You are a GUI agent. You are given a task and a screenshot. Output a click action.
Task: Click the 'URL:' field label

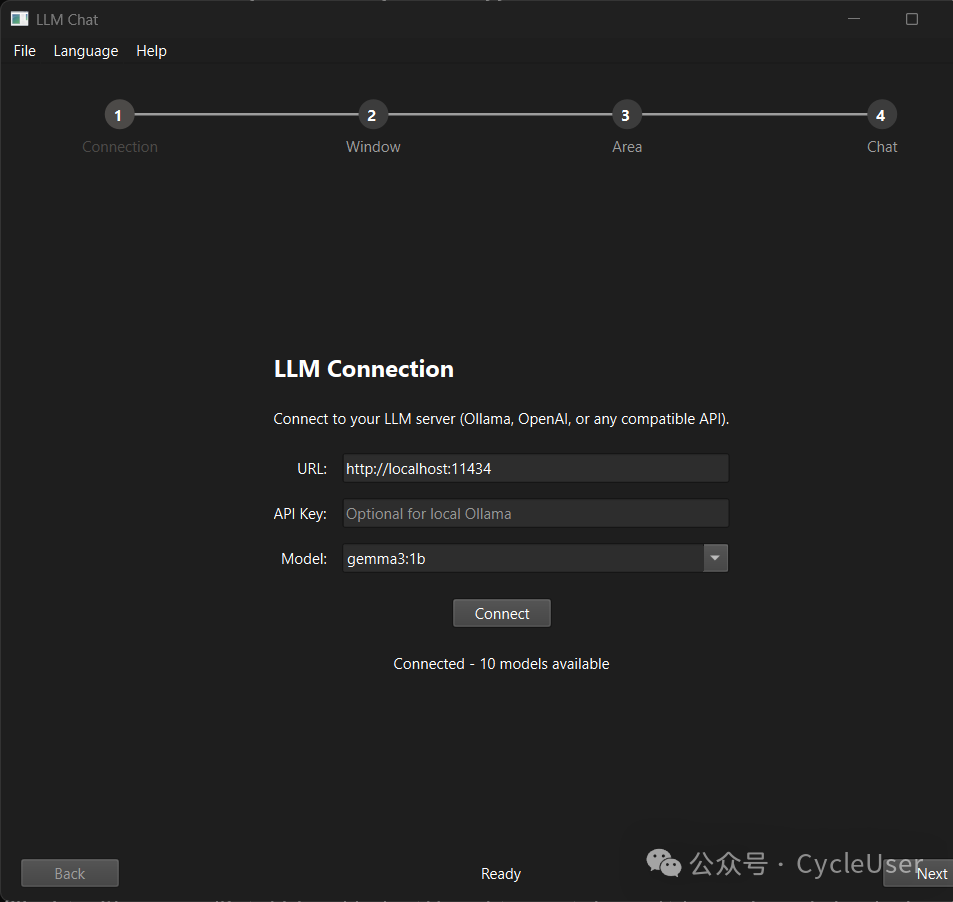pos(312,469)
